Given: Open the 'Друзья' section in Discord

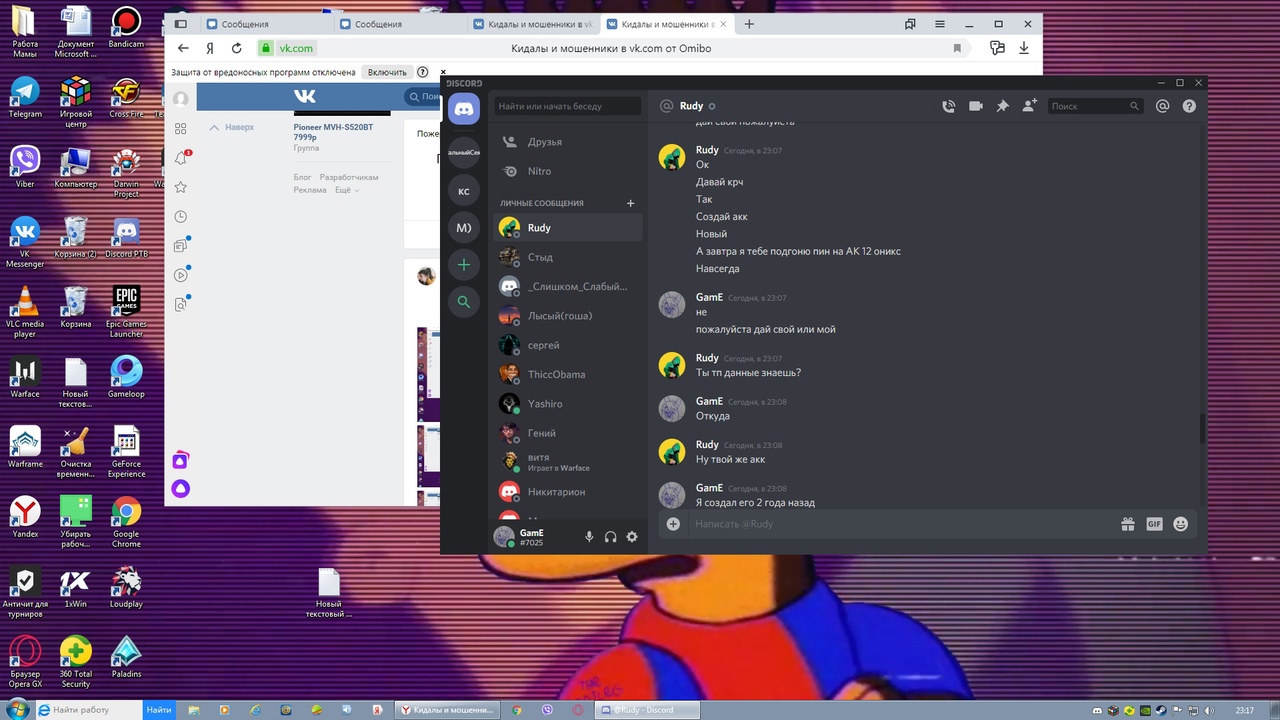Looking at the screenshot, I should tap(544, 142).
